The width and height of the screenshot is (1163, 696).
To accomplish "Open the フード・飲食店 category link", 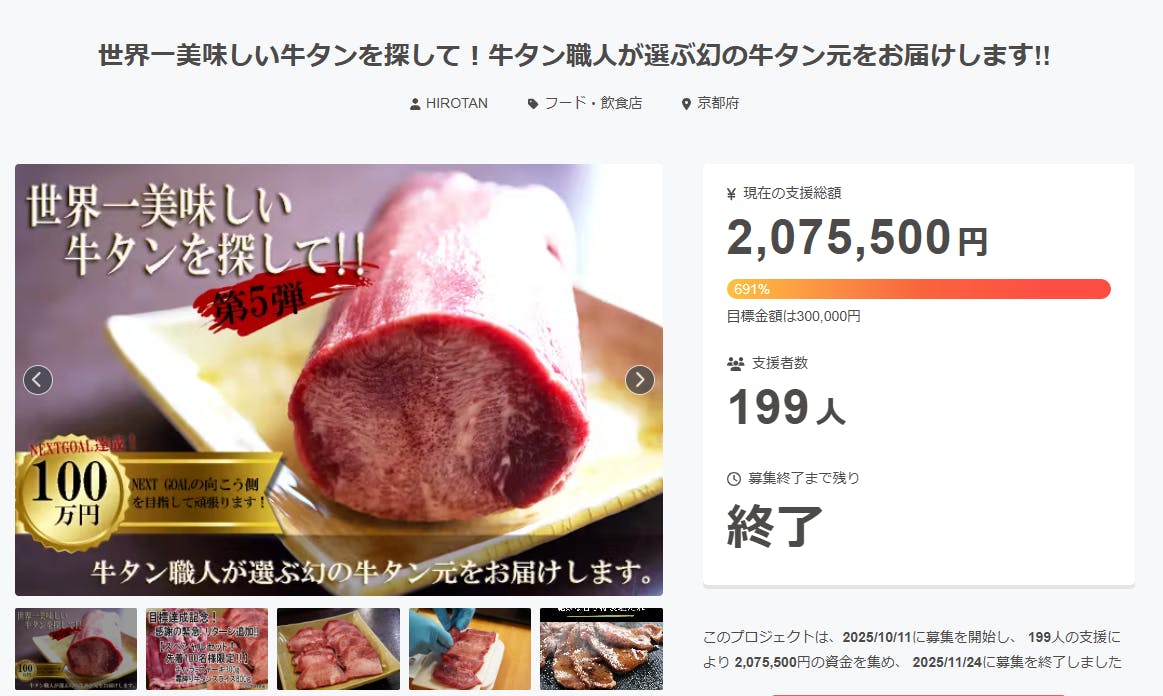I will click(x=593, y=103).
